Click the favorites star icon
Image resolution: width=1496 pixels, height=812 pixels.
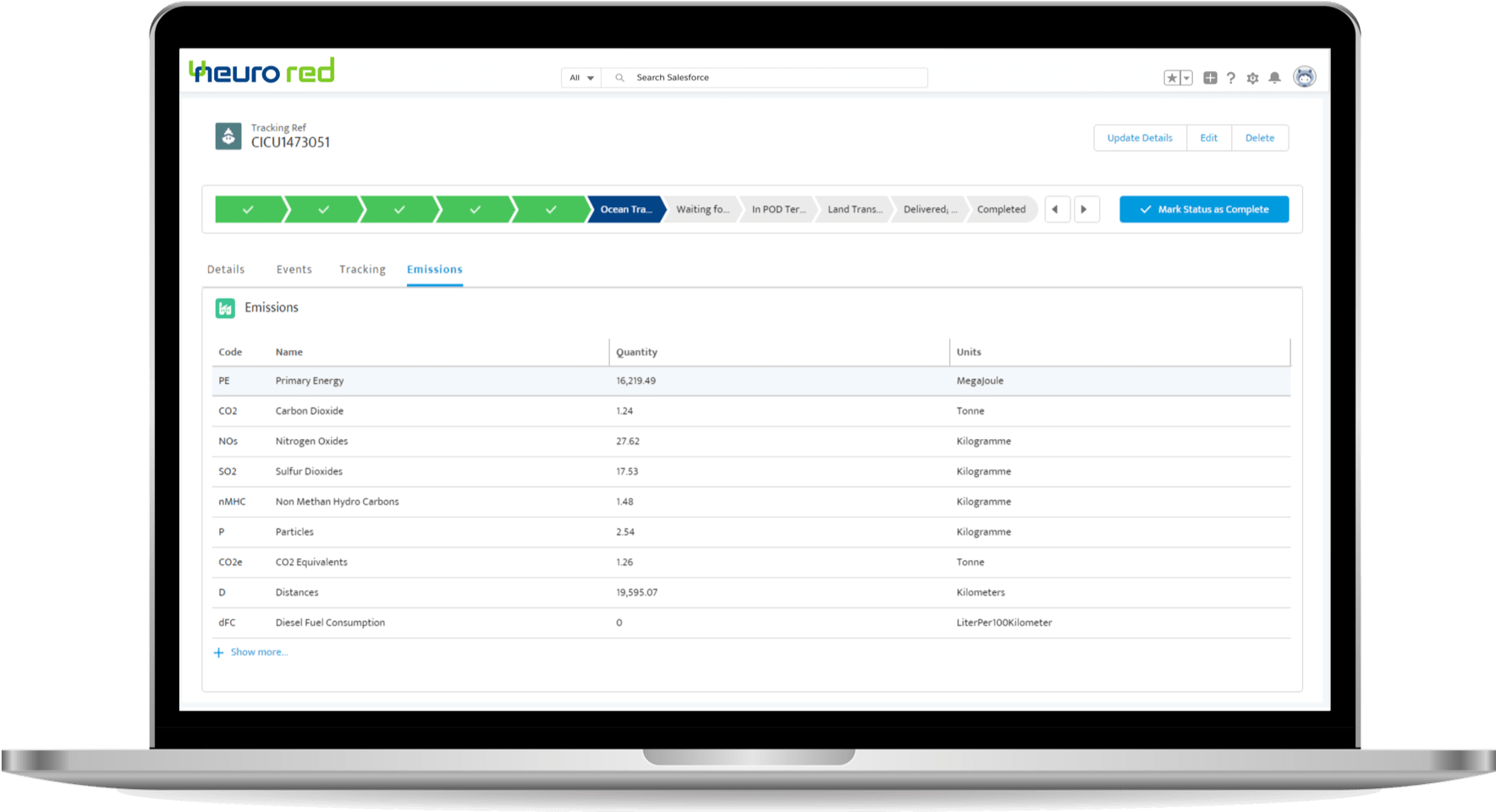tap(1172, 78)
